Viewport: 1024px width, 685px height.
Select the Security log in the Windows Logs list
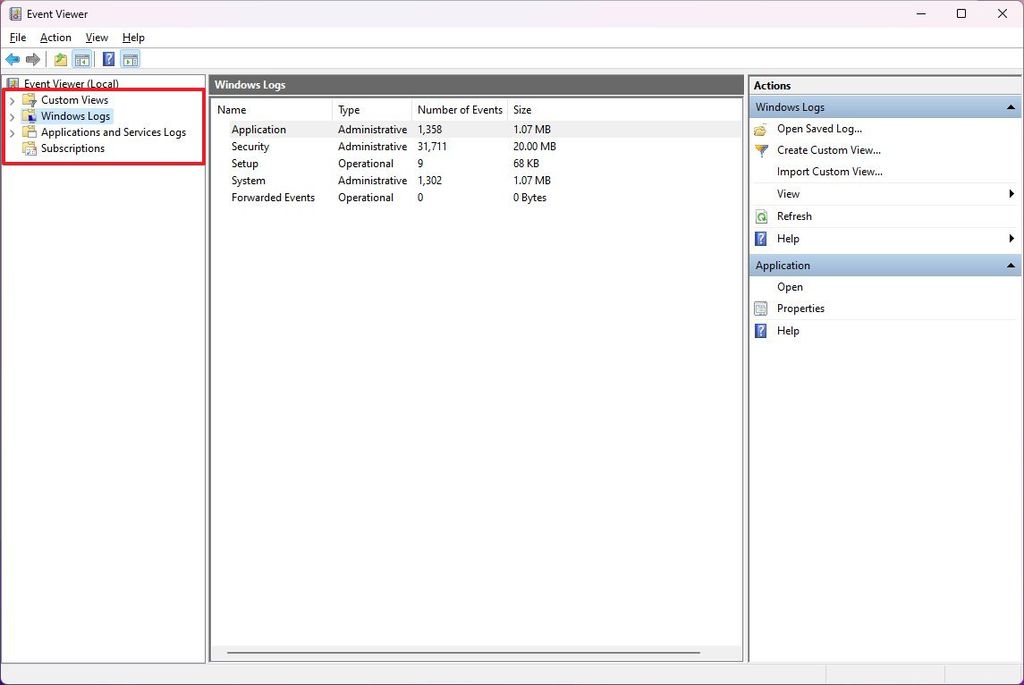click(x=250, y=146)
